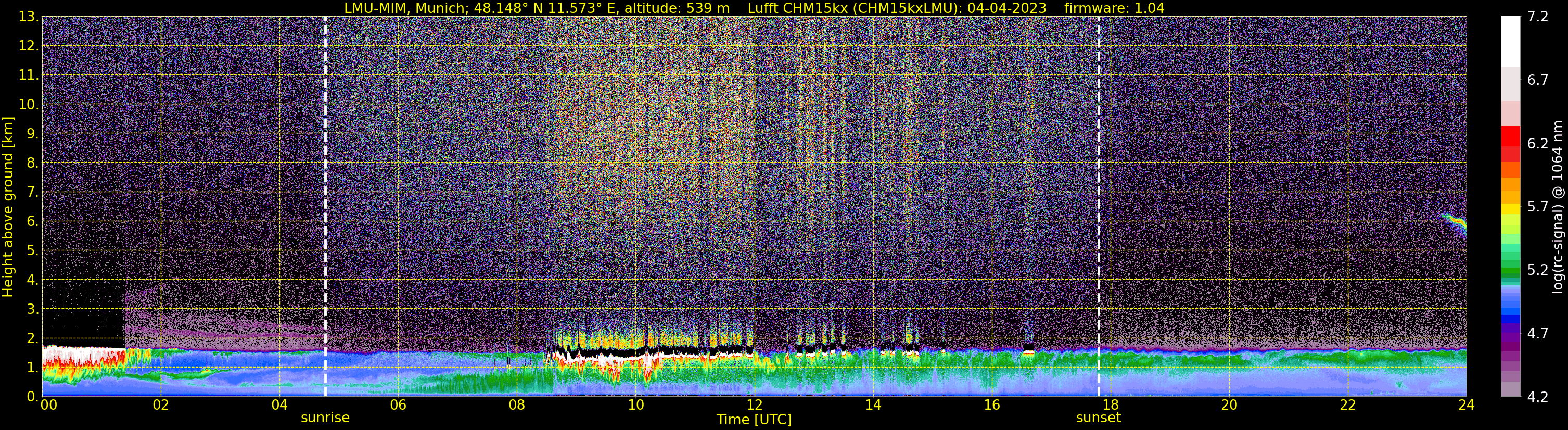Click the 'sunrise' label below the time axis

coord(325,418)
